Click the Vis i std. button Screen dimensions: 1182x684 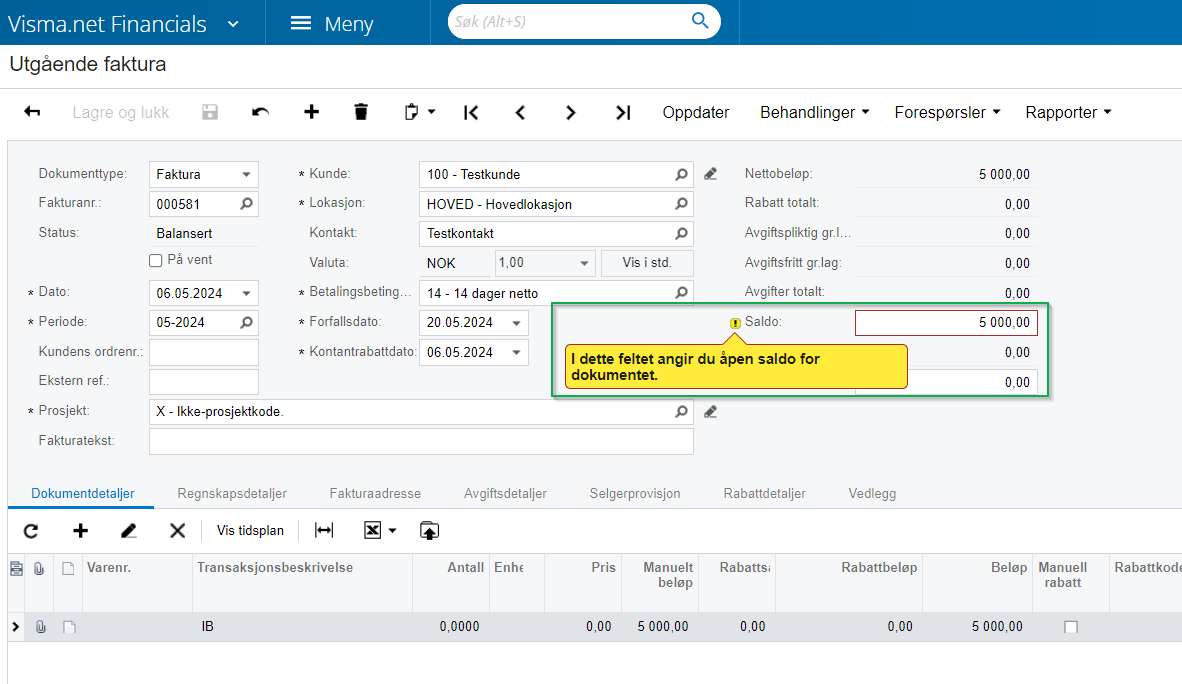[x=647, y=263]
